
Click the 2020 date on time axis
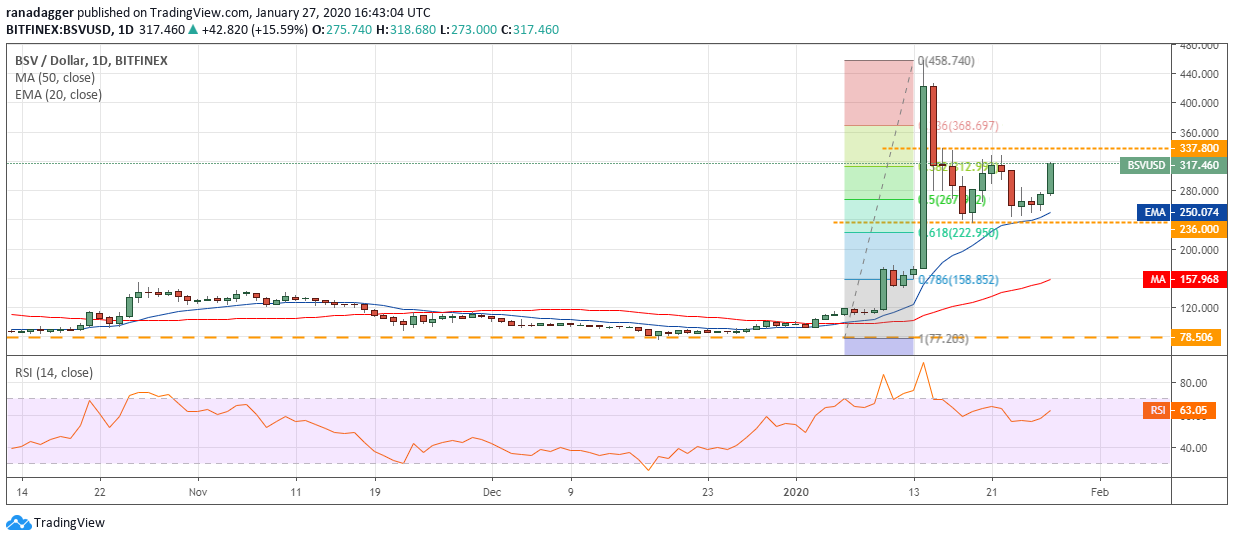pyautogui.click(x=797, y=492)
